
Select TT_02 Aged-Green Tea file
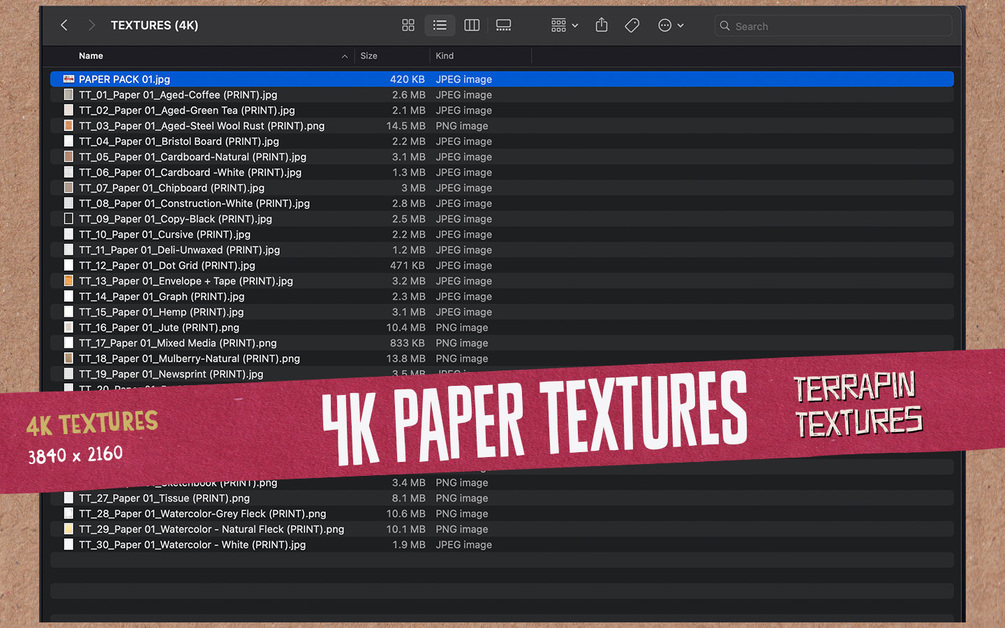(502, 110)
